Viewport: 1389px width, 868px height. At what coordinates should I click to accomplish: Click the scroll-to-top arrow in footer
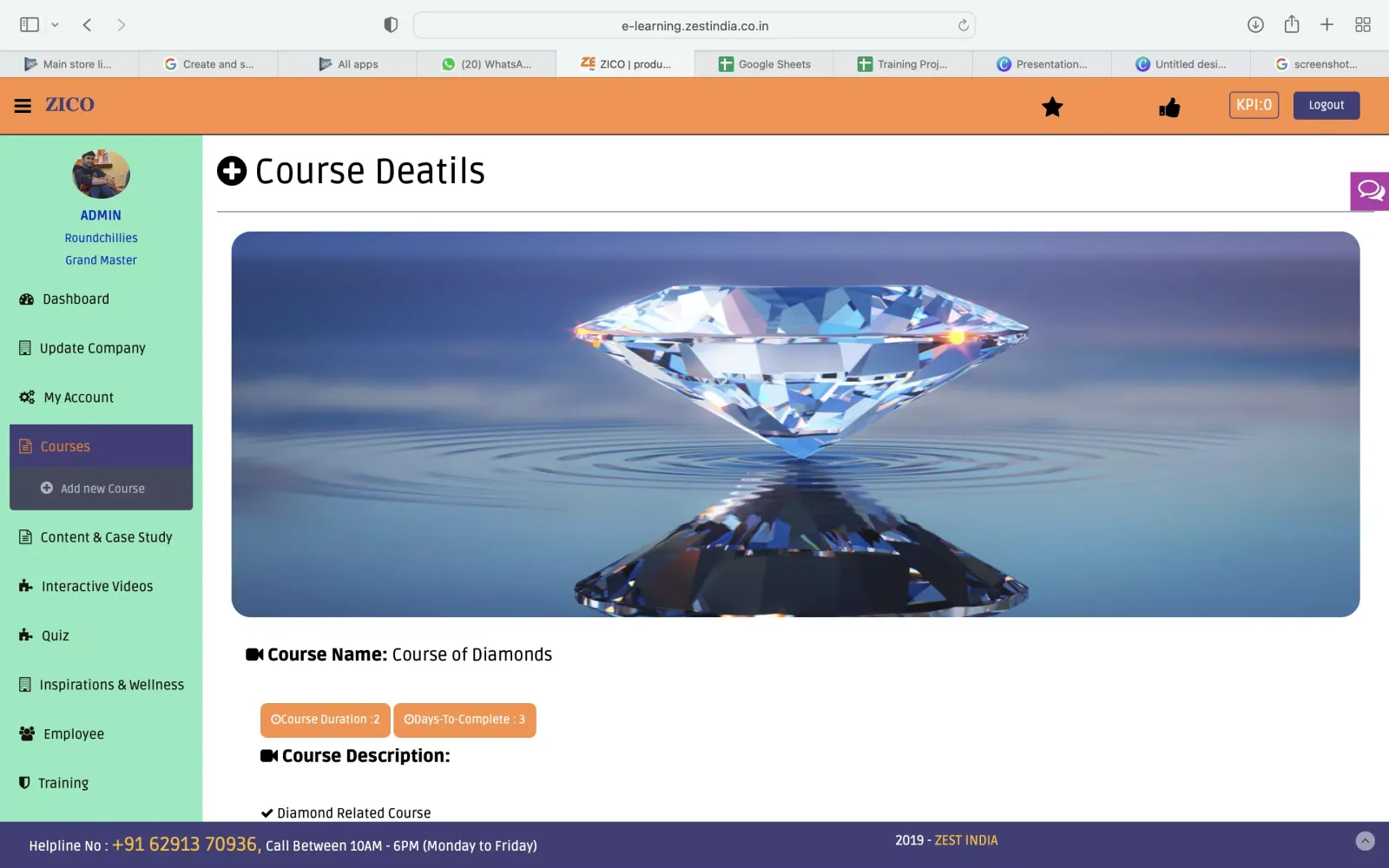[1365, 840]
